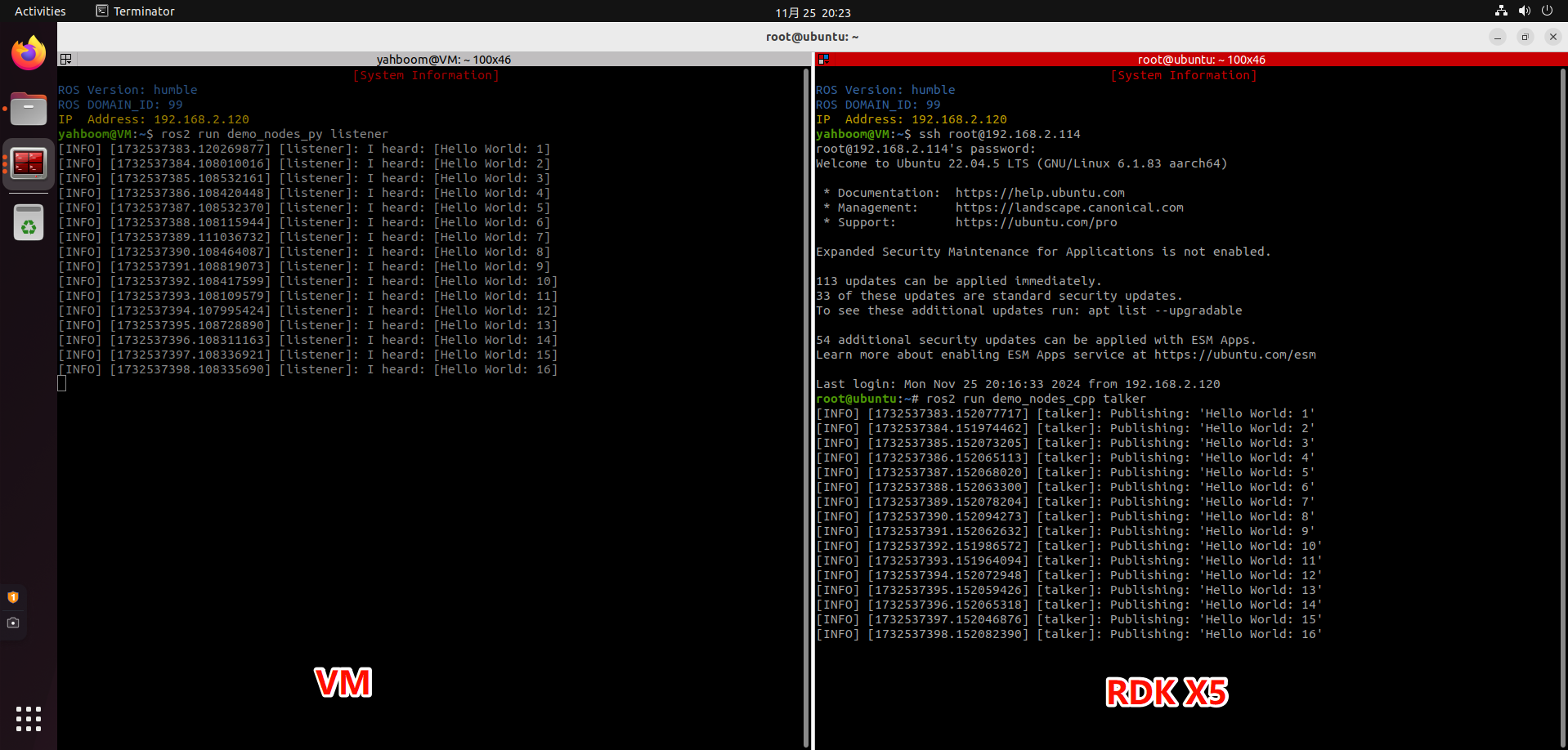Image resolution: width=1568 pixels, height=750 pixels.
Task: Maximize the Terminator window
Action: [x=1525, y=37]
